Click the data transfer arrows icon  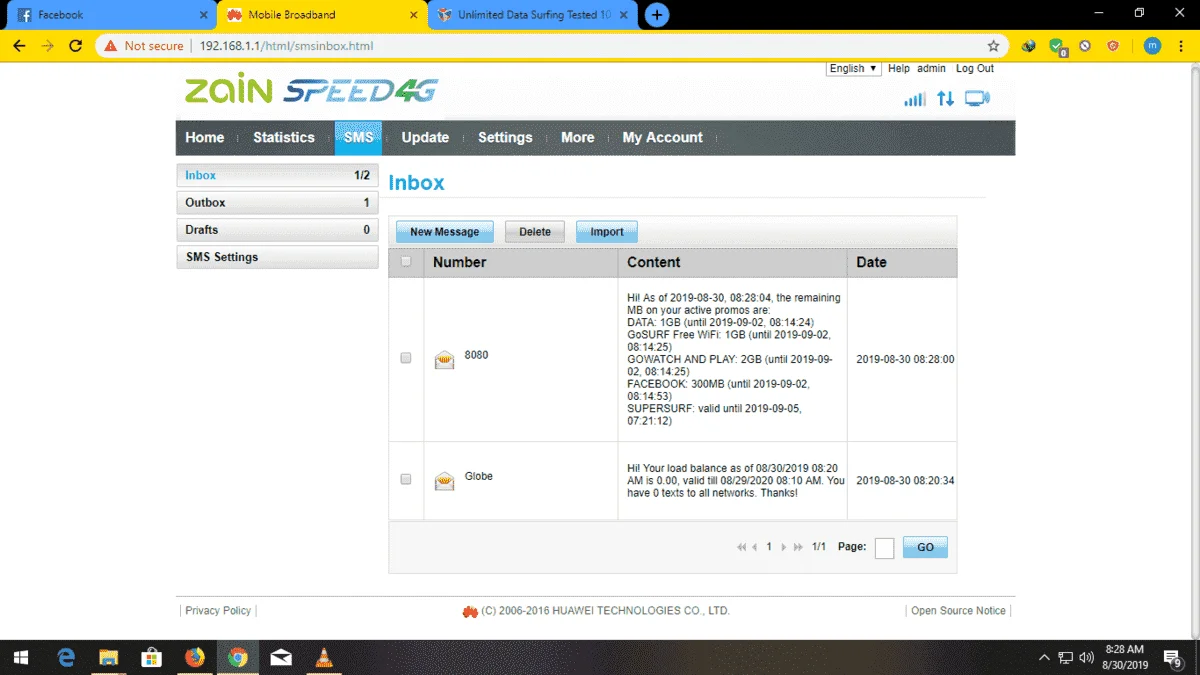[x=945, y=99]
